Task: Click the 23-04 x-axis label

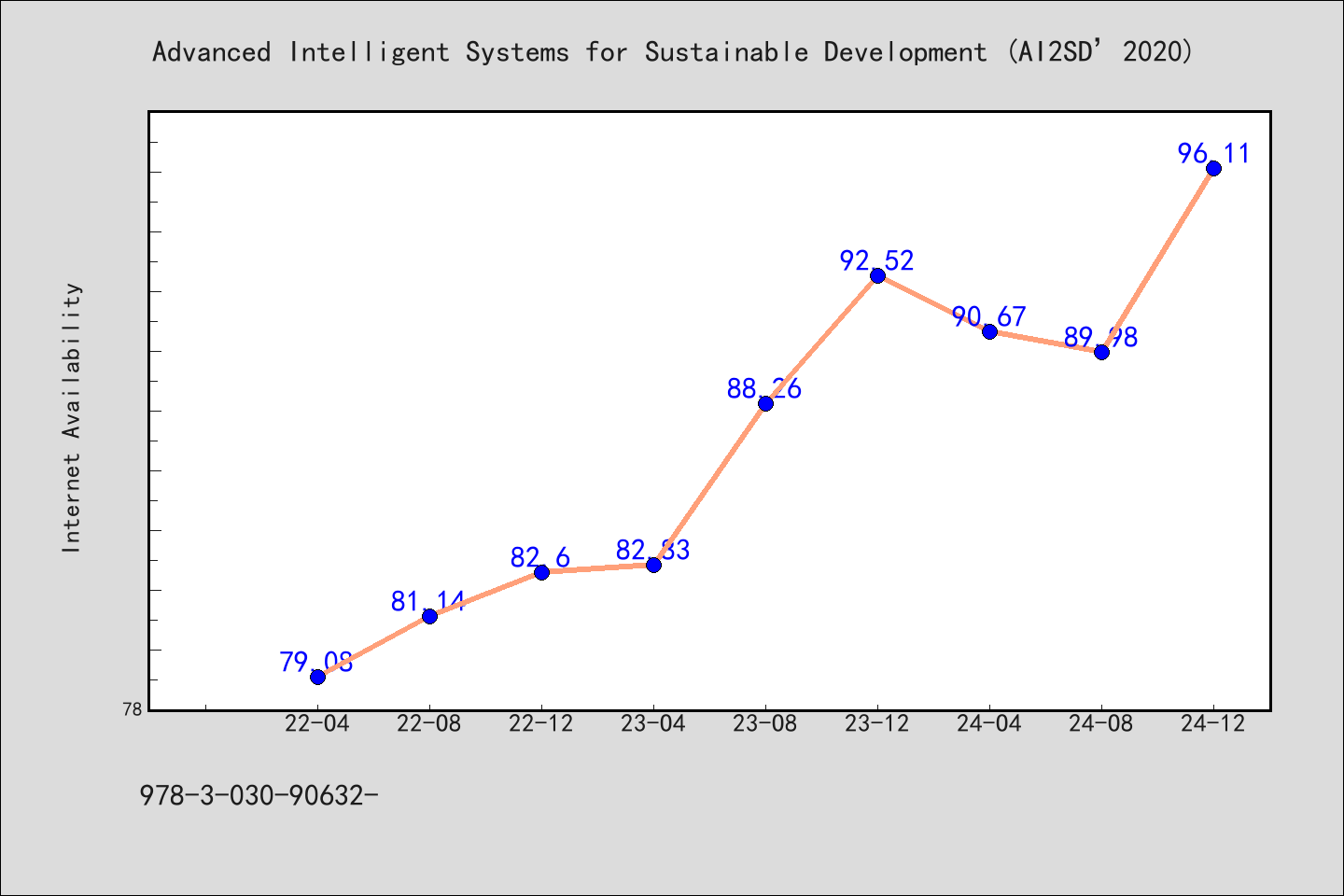Action: click(653, 723)
